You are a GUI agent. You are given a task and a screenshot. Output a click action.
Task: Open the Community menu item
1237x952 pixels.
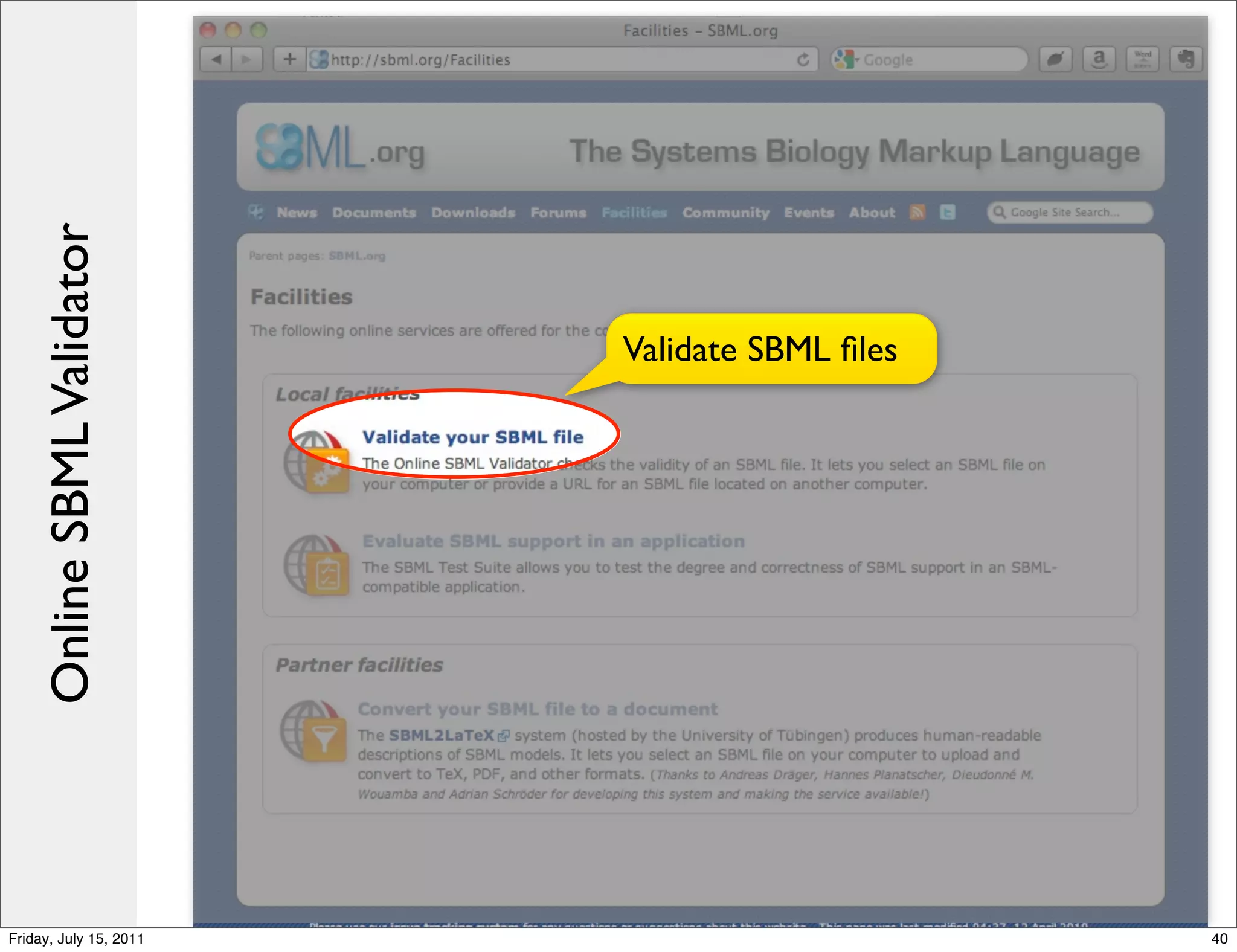tap(725, 213)
